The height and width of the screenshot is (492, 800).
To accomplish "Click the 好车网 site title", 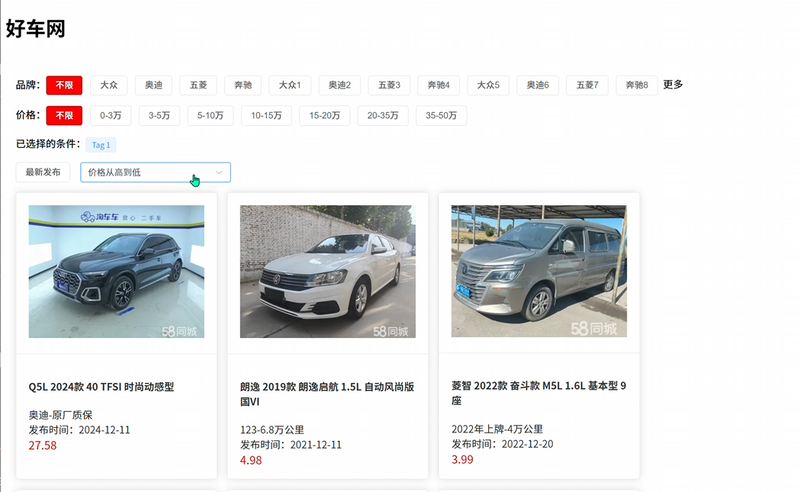I will [36, 29].
